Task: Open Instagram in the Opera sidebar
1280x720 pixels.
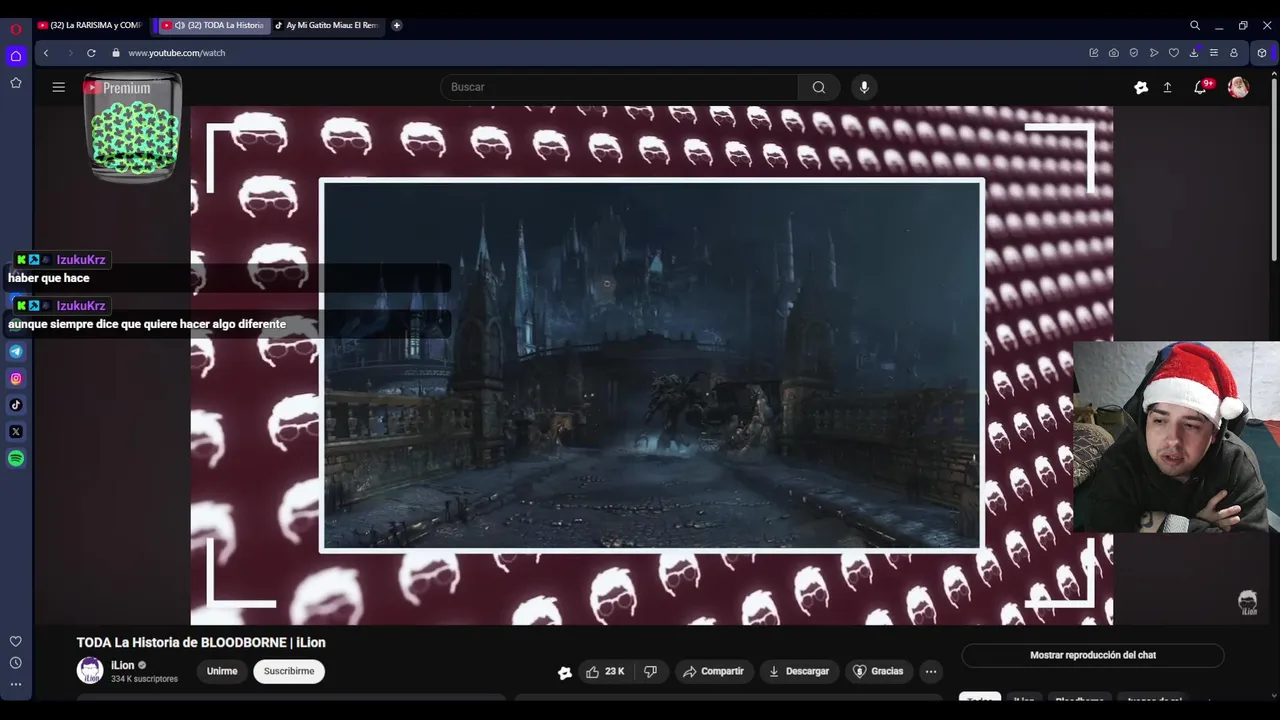Action: 16,378
